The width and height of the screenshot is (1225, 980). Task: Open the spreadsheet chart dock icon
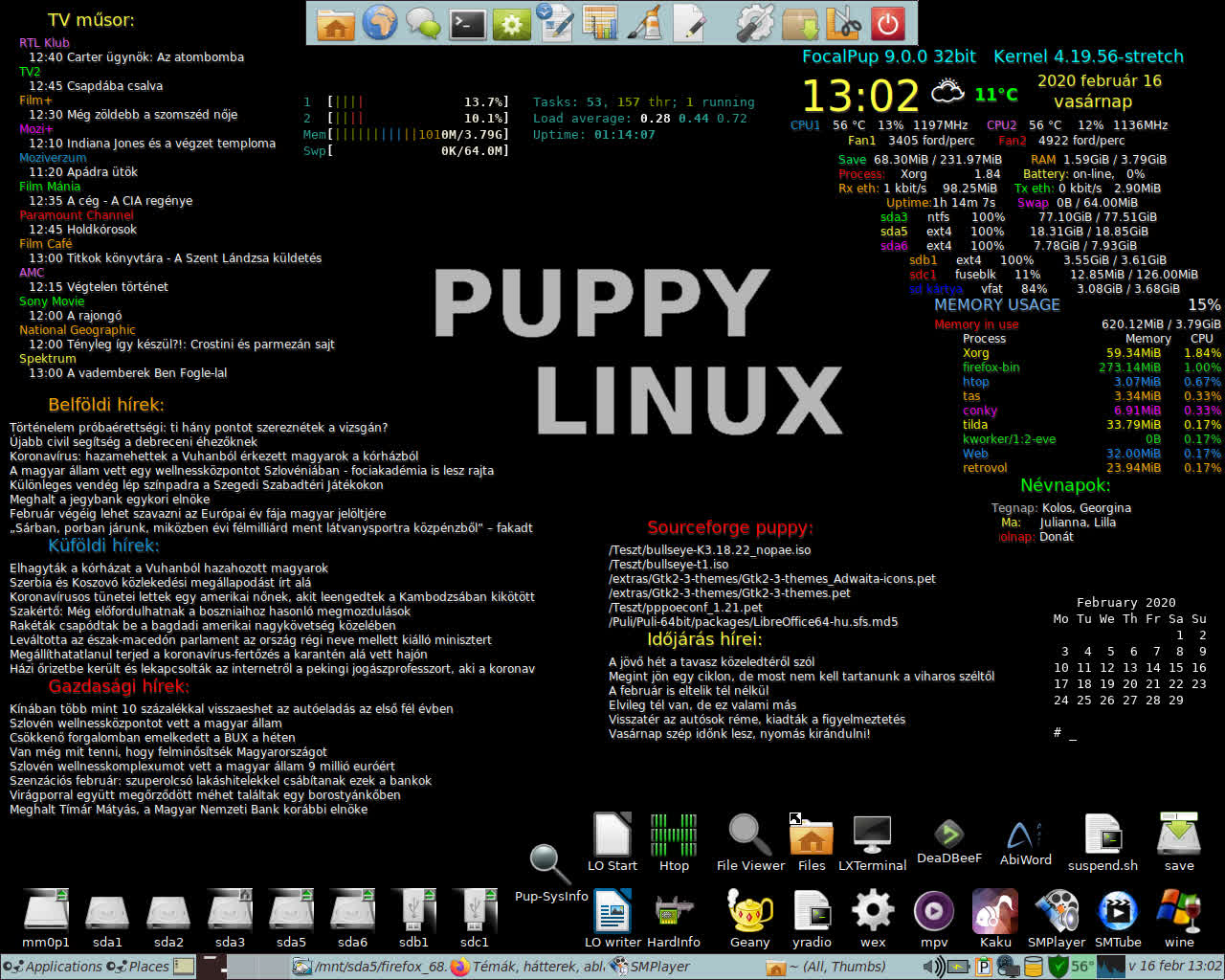600,23
